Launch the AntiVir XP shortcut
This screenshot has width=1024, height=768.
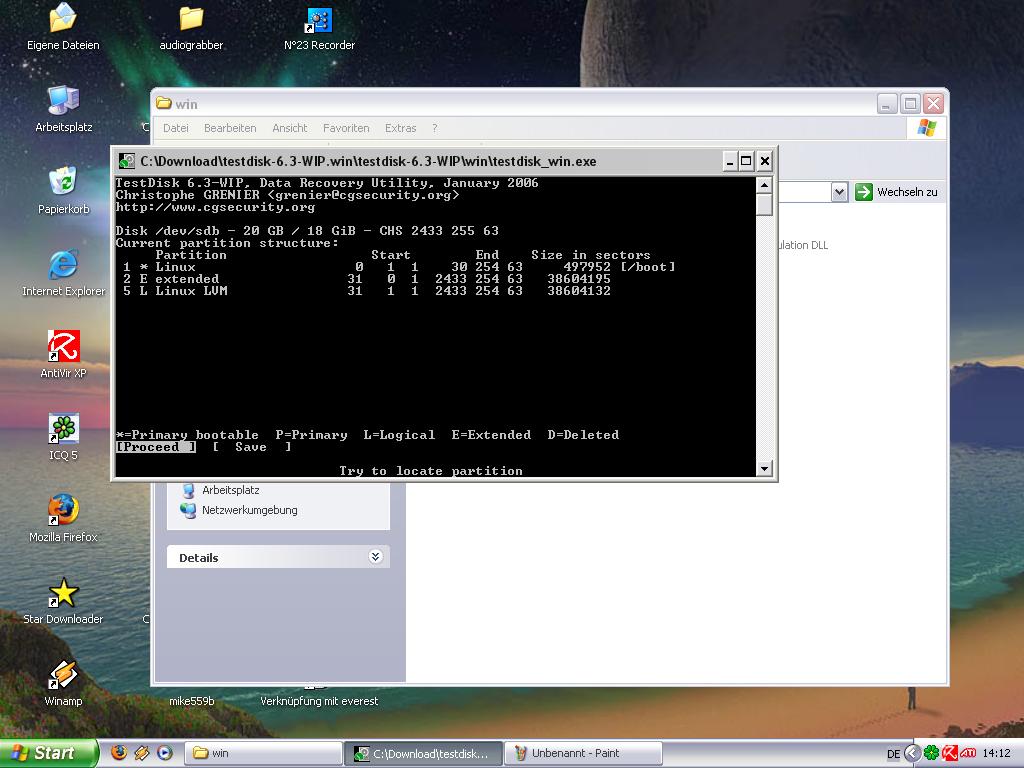[x=63, y=355]
